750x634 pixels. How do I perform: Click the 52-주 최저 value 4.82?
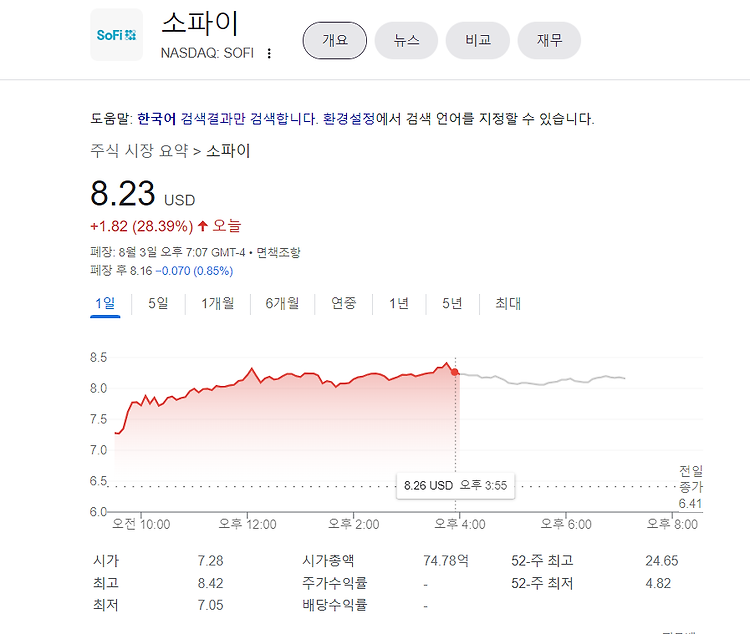[x=658, y=583]
